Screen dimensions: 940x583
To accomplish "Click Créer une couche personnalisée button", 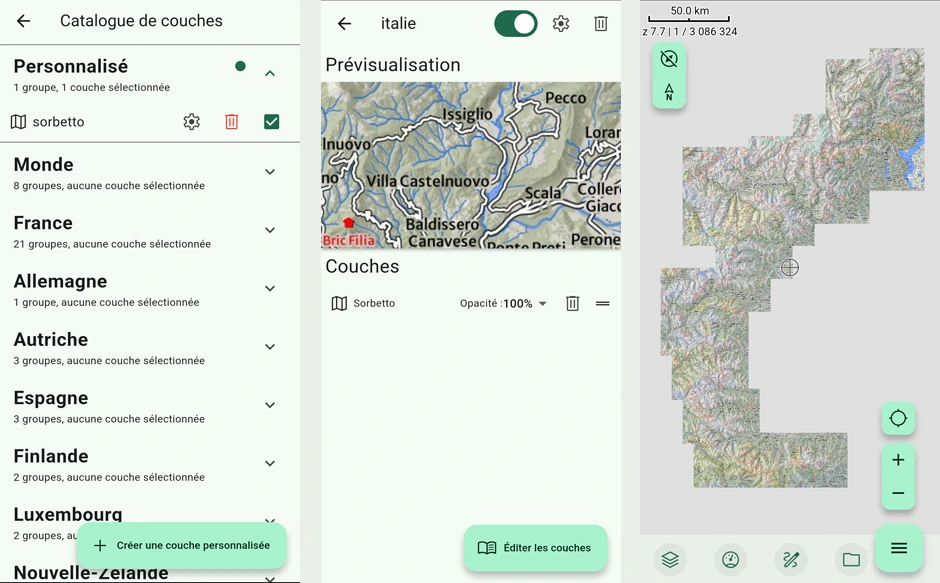I will [x=182, y=545].
